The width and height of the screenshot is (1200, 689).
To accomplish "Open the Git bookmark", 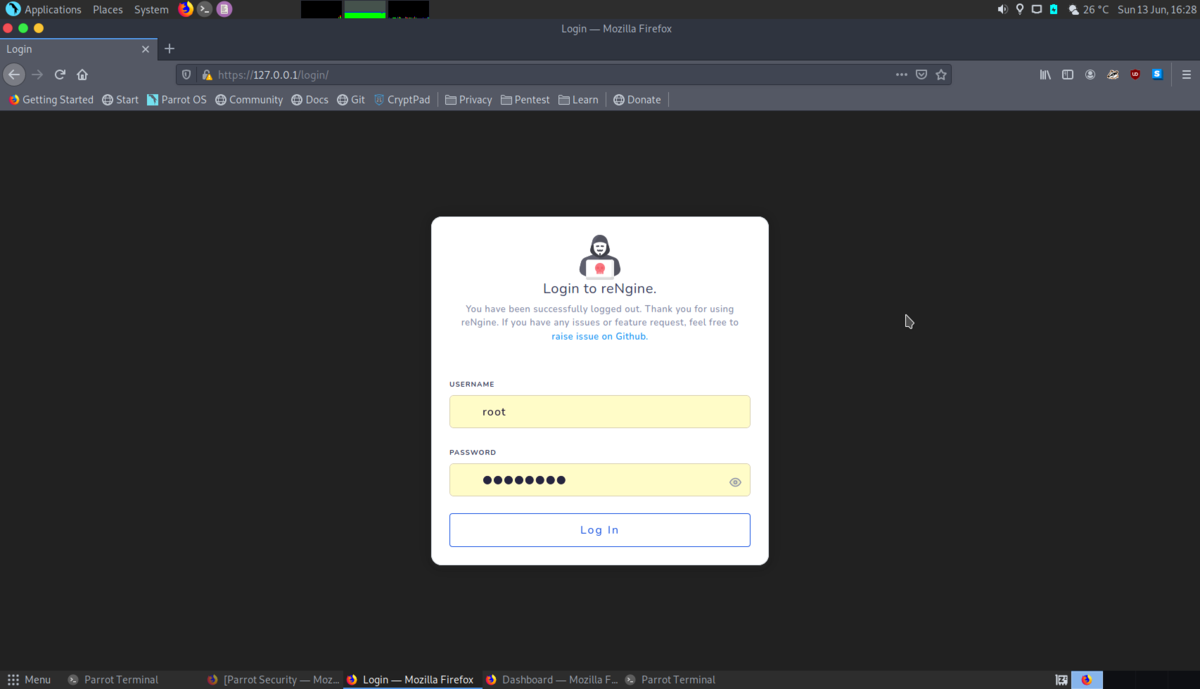I will click(350, 100).
